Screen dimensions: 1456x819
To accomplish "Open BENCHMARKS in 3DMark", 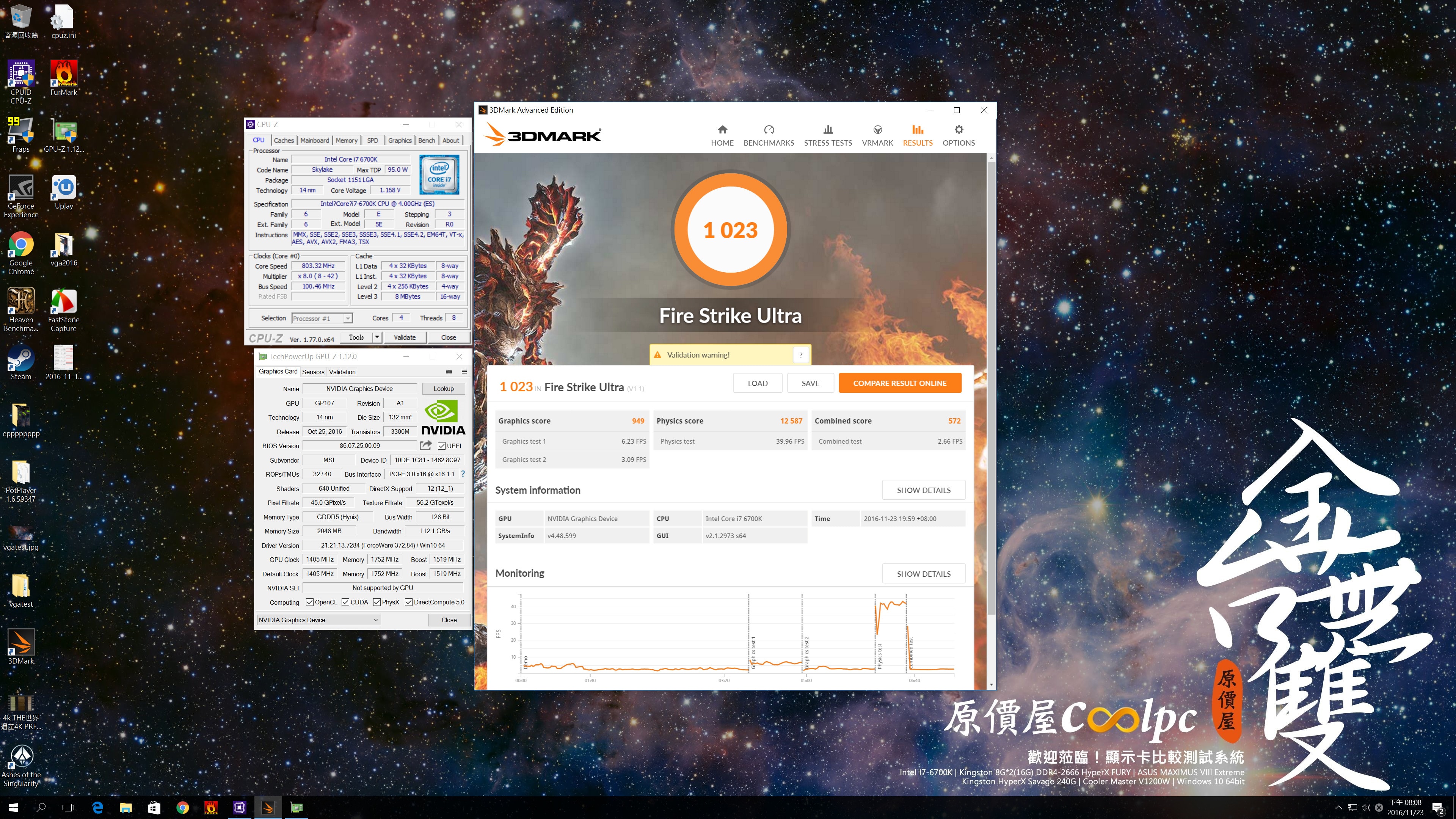I will [x=769, y=136].
